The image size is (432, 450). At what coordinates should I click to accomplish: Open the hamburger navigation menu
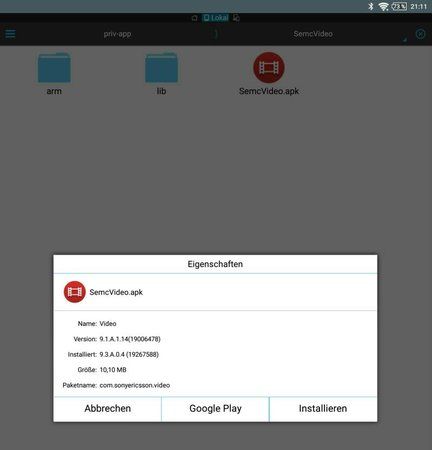tap(10, 34)
